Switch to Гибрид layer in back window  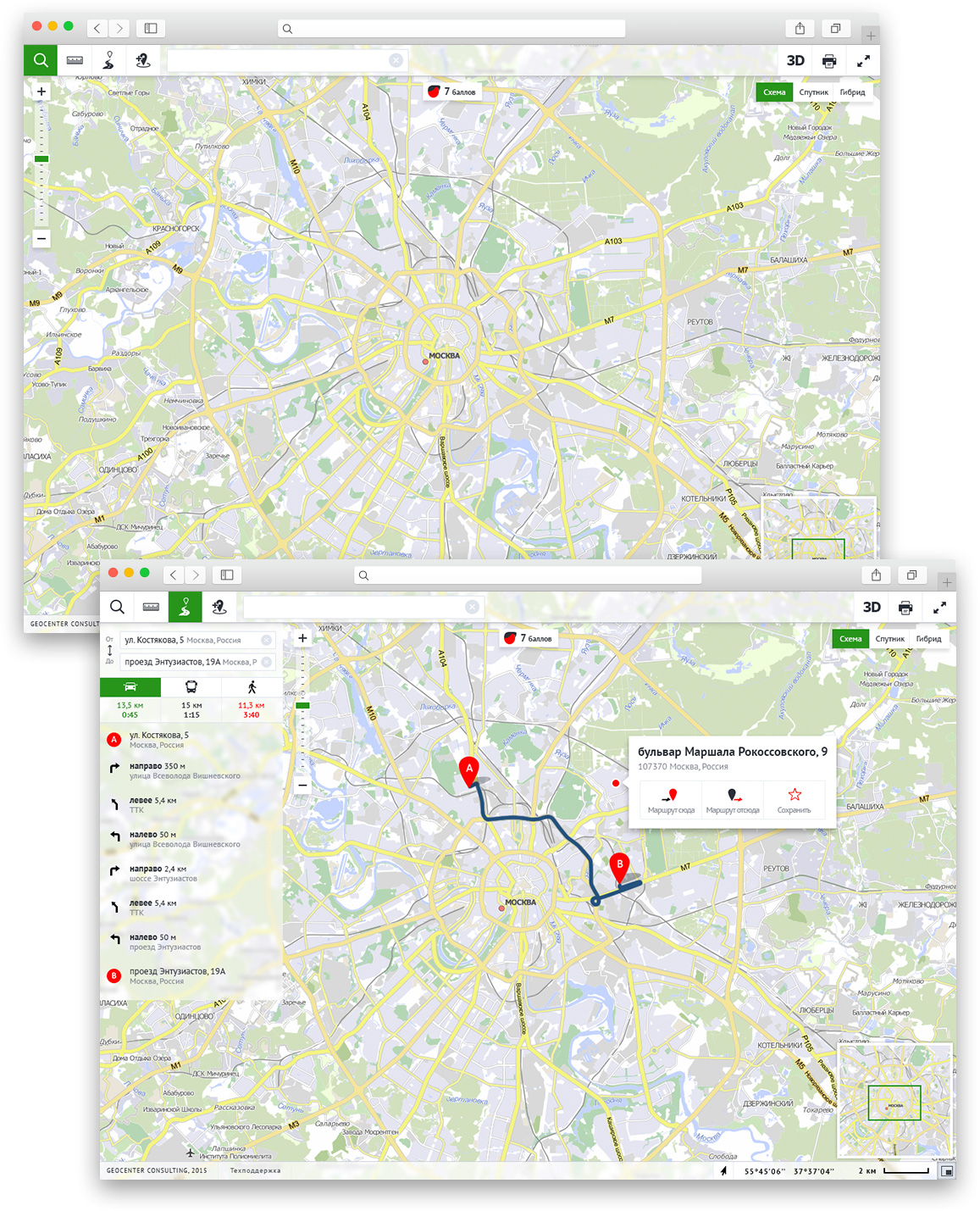853,92
